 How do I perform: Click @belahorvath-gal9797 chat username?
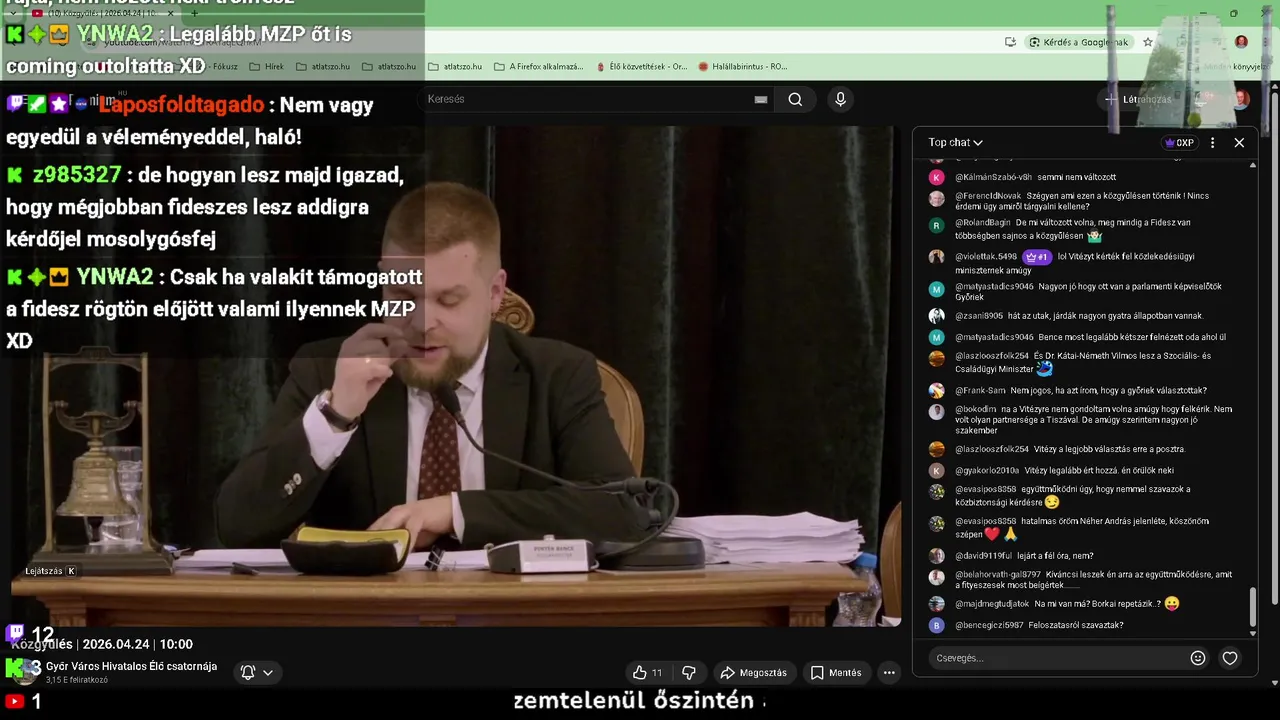point(998,575)
